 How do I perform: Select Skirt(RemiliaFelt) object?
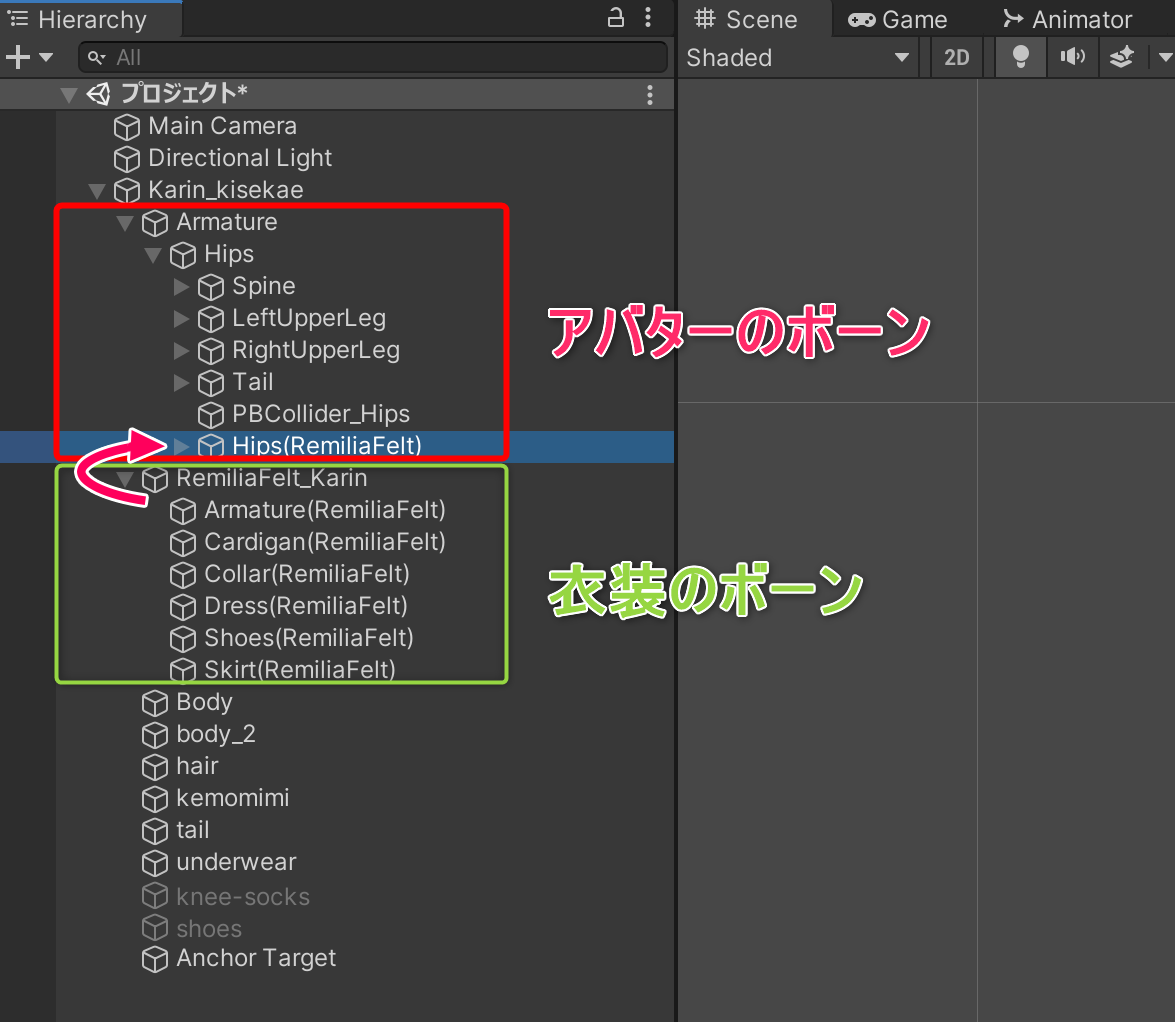300,670
